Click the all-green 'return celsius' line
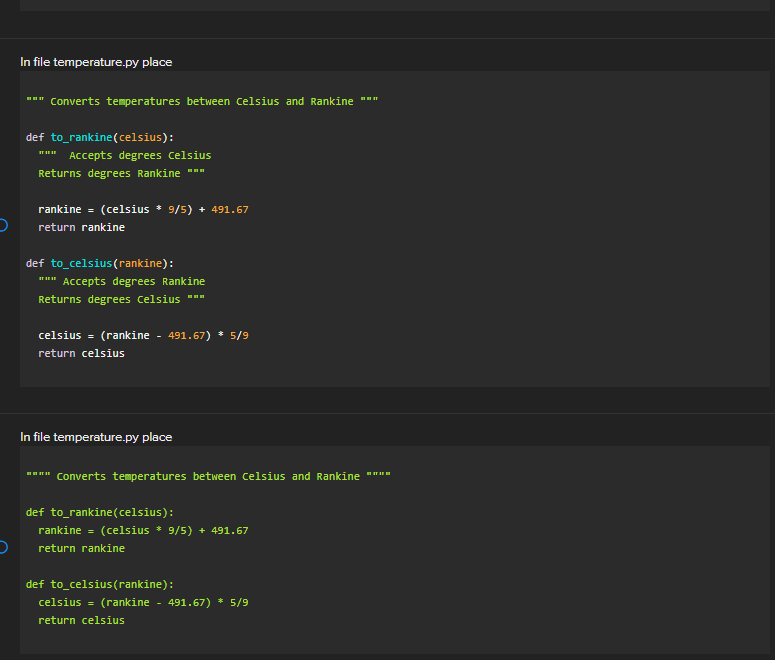The image size is (775, 660). point(82,620)
